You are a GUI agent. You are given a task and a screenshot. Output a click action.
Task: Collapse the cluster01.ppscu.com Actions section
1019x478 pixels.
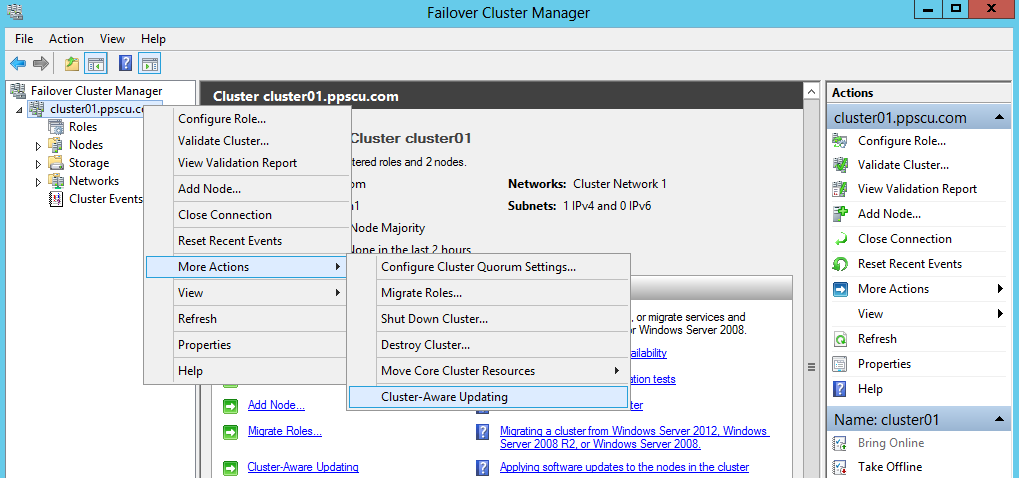point(999,118)
